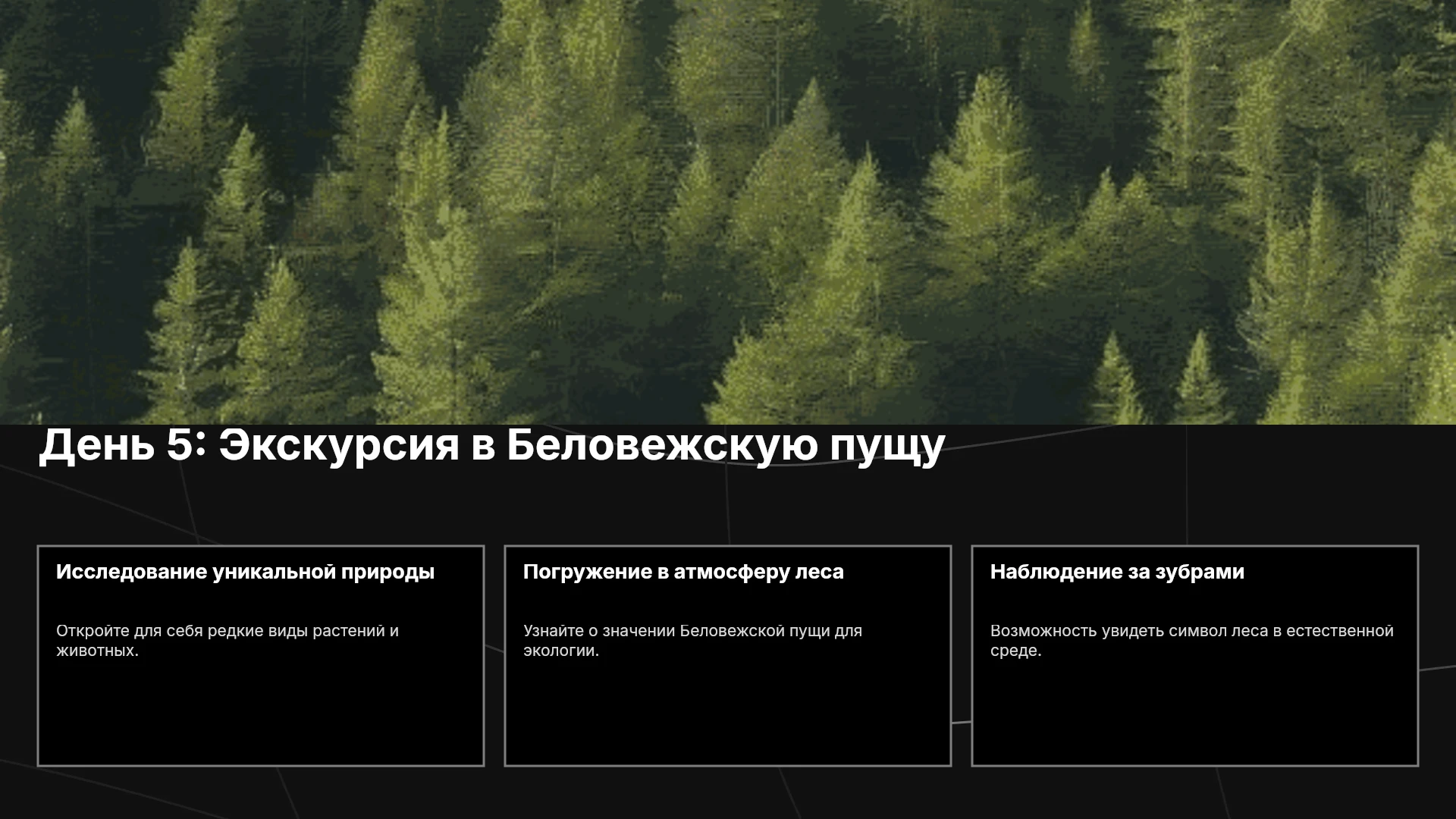Click the word животных in the first card

[x=97, y=651]
